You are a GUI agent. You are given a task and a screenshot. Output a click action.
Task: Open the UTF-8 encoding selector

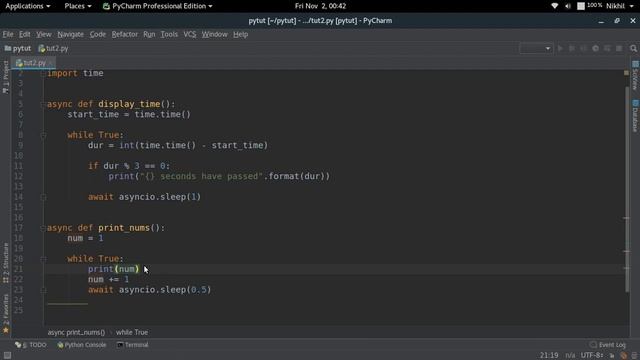point(592,356)
